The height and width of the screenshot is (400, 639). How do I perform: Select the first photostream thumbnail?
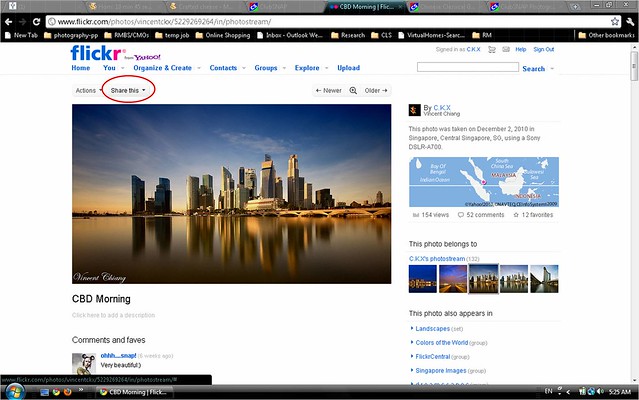click(x=423, y=279)
